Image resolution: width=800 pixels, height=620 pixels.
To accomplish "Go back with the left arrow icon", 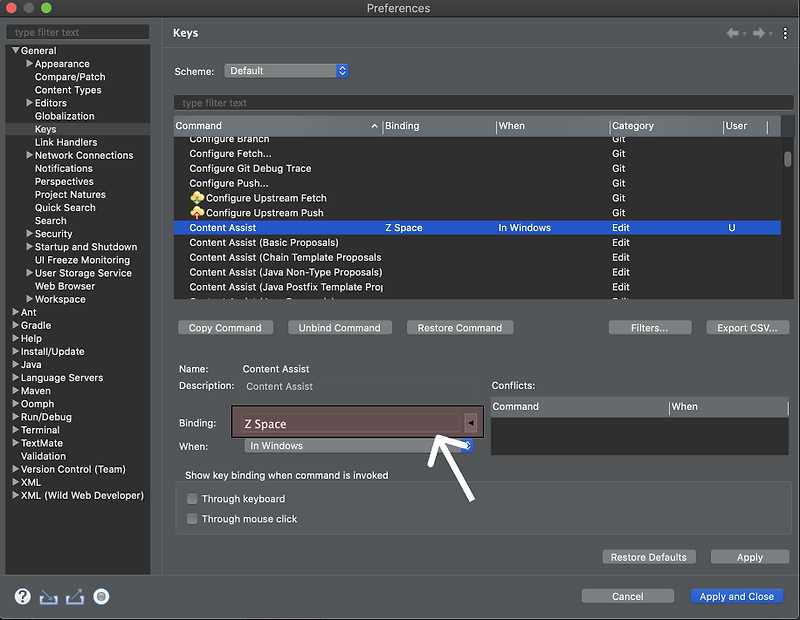I will (733, 33).
